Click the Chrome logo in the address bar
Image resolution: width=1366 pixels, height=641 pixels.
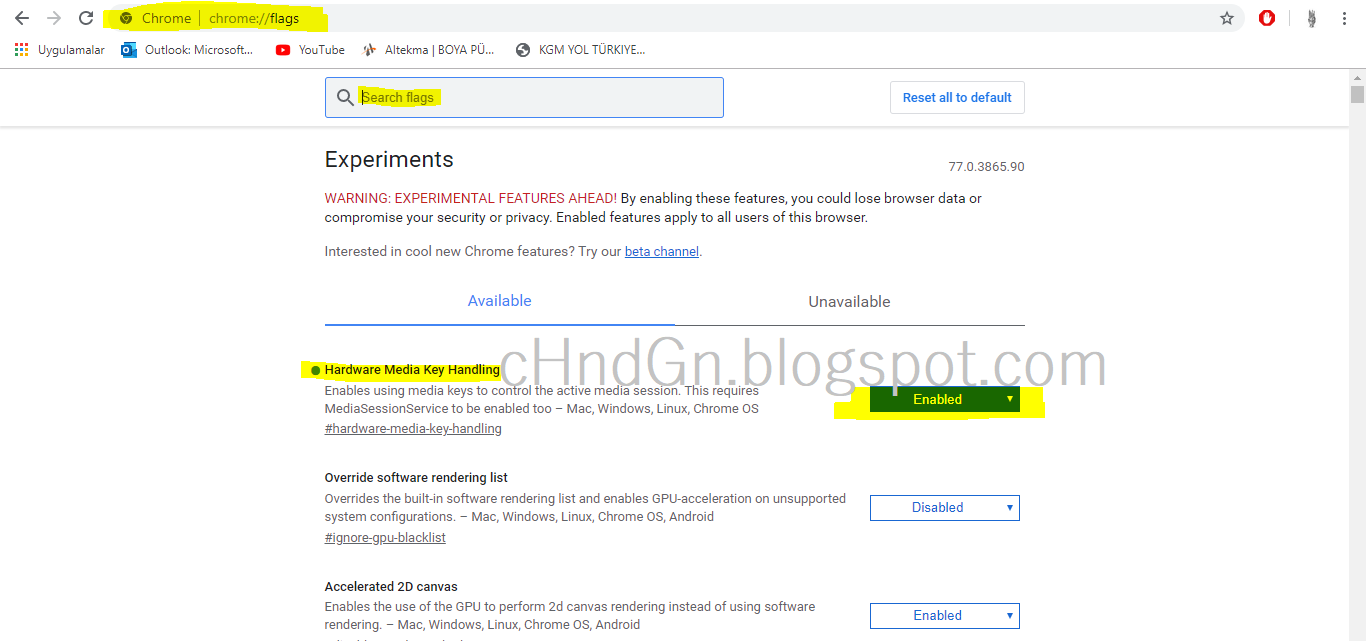(x=124, y=17)
